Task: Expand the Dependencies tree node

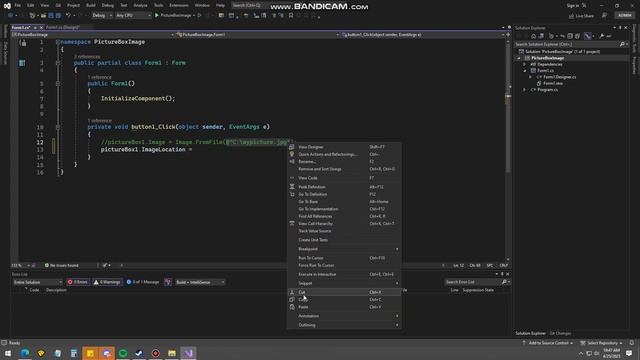Action: [x=525, y=64]
